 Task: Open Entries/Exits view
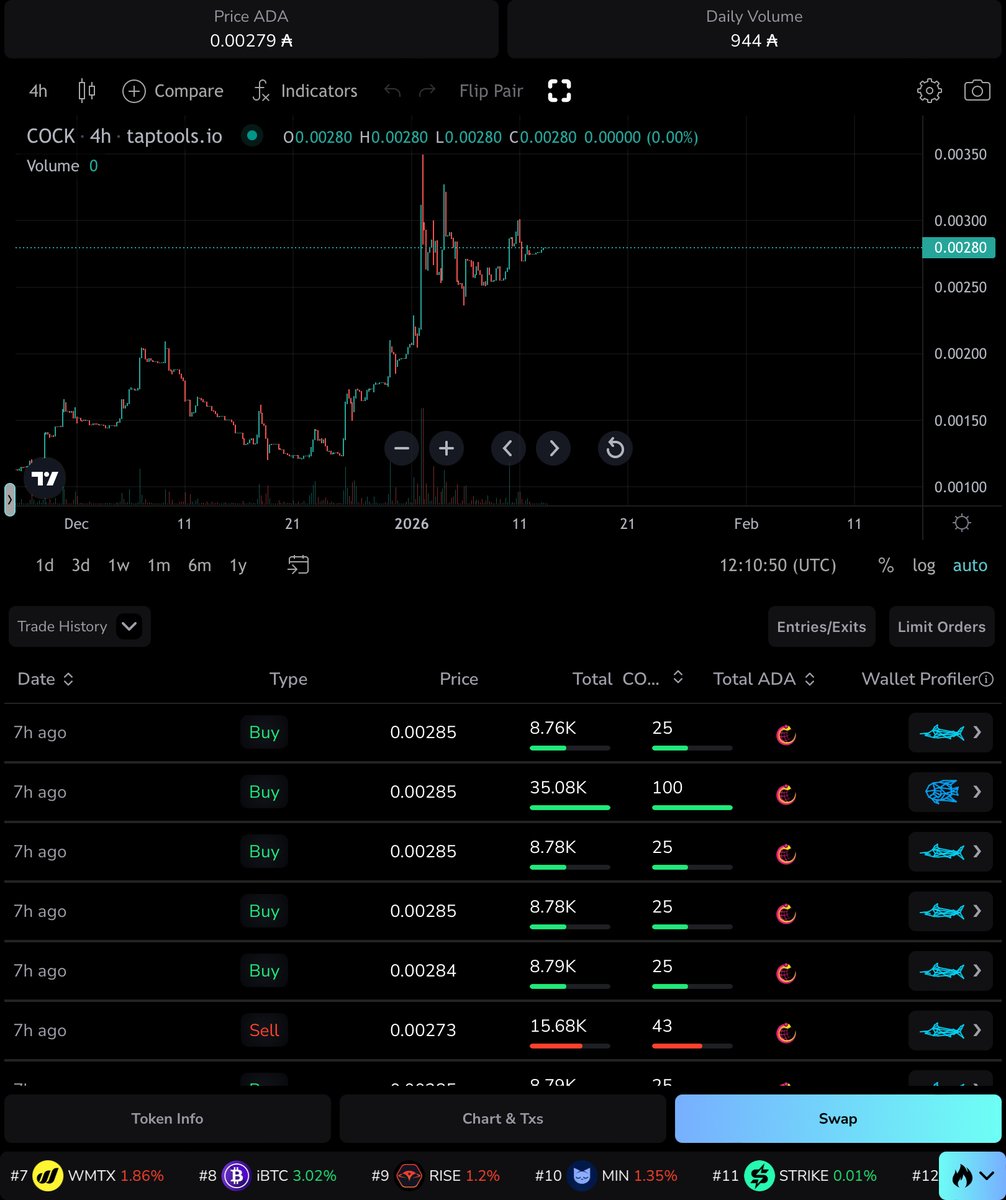pos(822,627)
